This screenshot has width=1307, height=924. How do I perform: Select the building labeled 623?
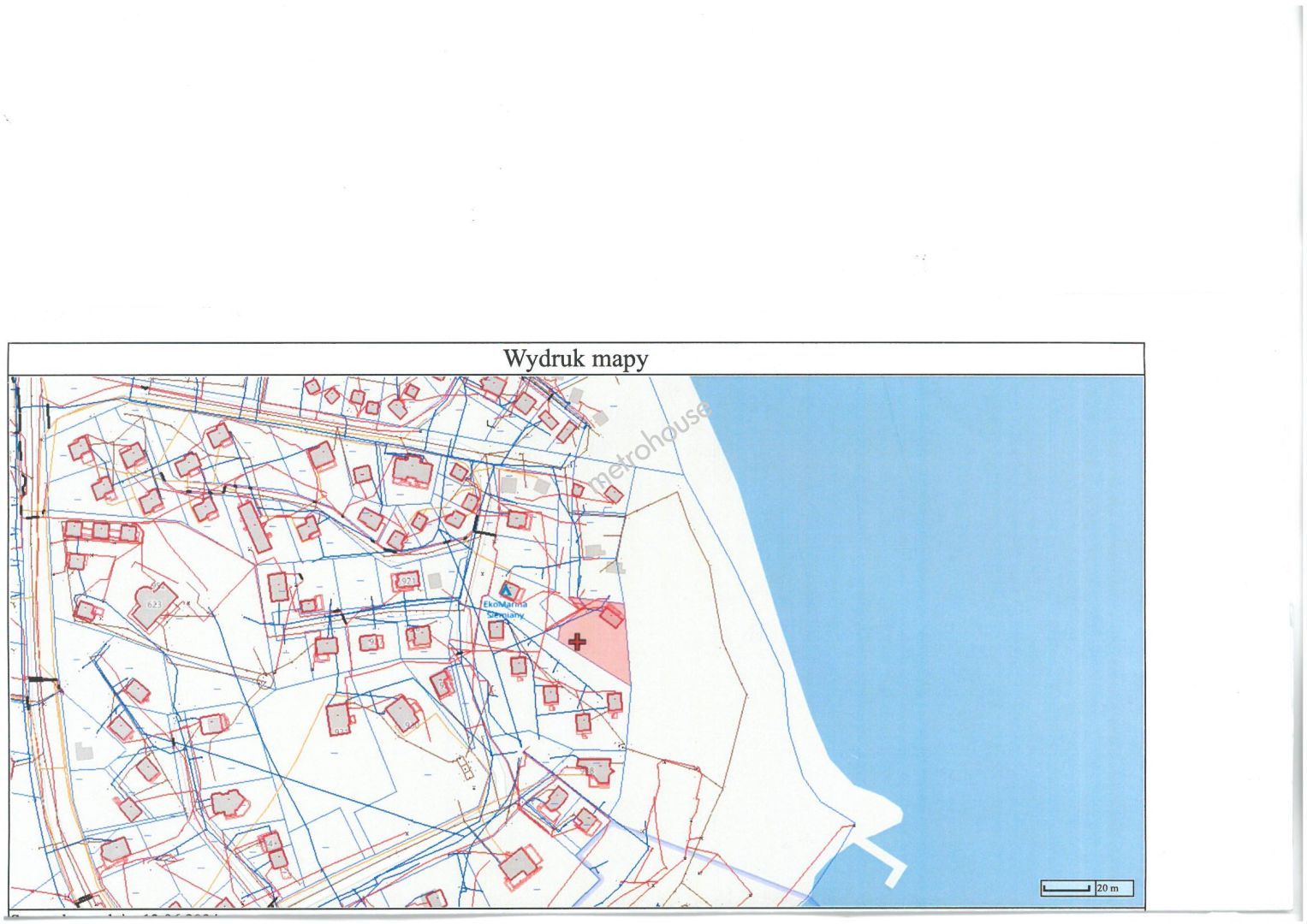(x=154, y=604)
